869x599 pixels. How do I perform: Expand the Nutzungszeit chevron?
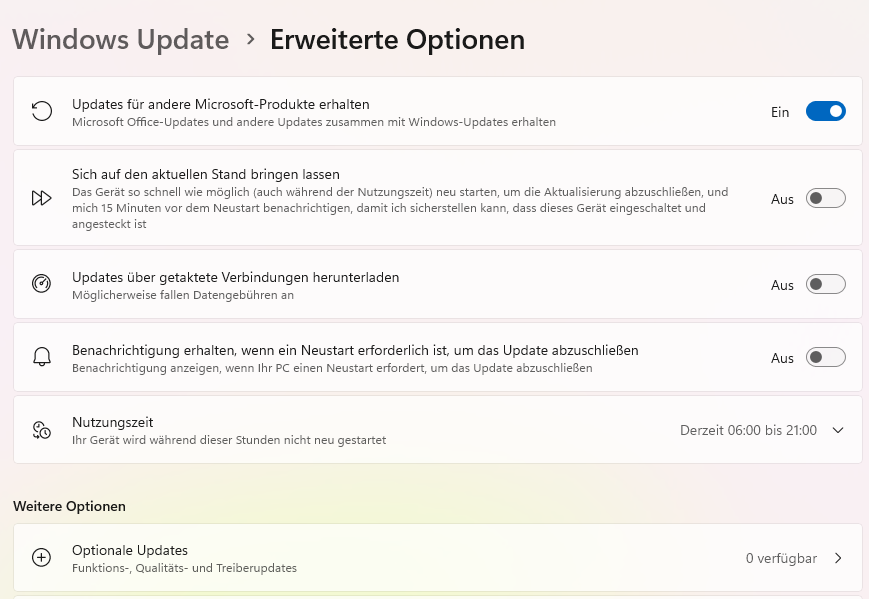(x=838, y=430)
